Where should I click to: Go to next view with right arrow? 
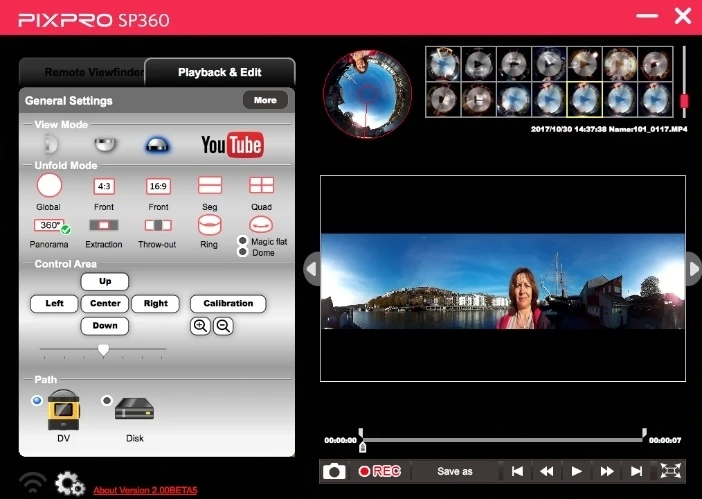(693, 269)
